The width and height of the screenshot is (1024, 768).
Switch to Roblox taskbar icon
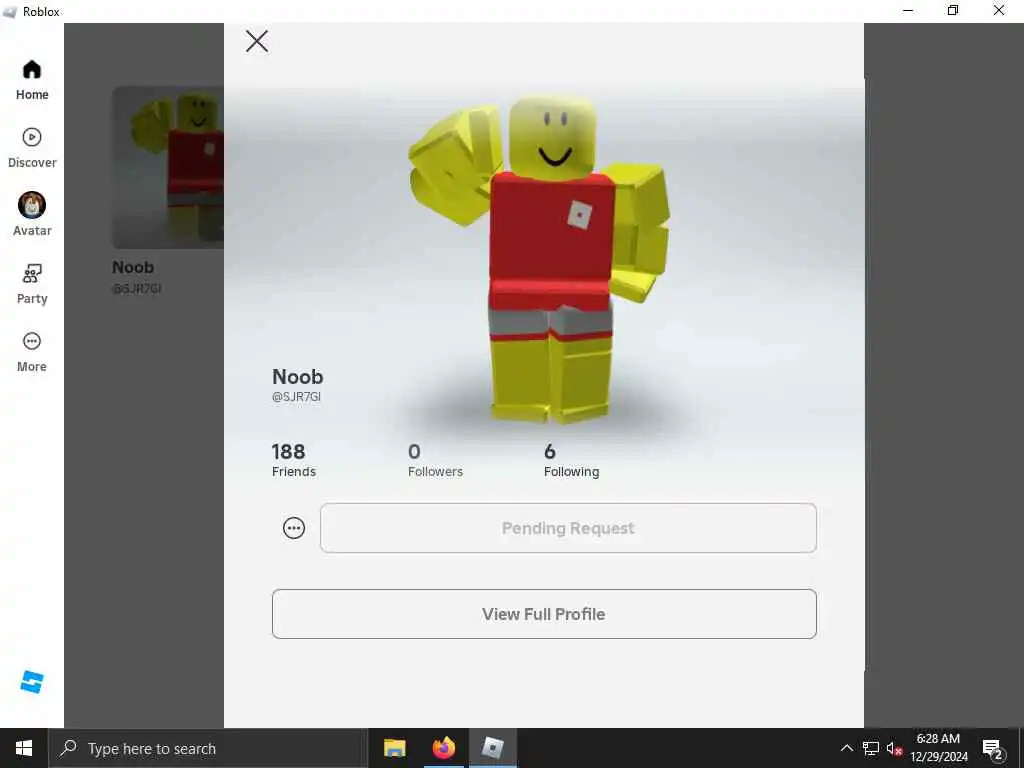tap(492, 748)
